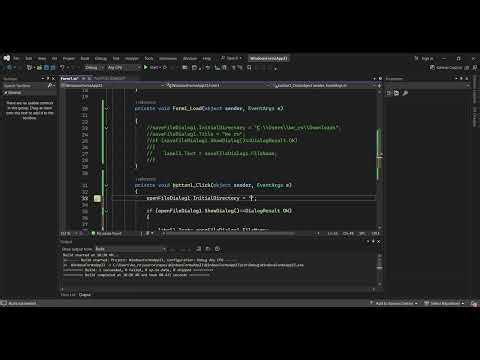The width and height of the screenshot is (480, 360).
Task: Click the Properties wrench icon in Solution Explorer
Action: 405,93
